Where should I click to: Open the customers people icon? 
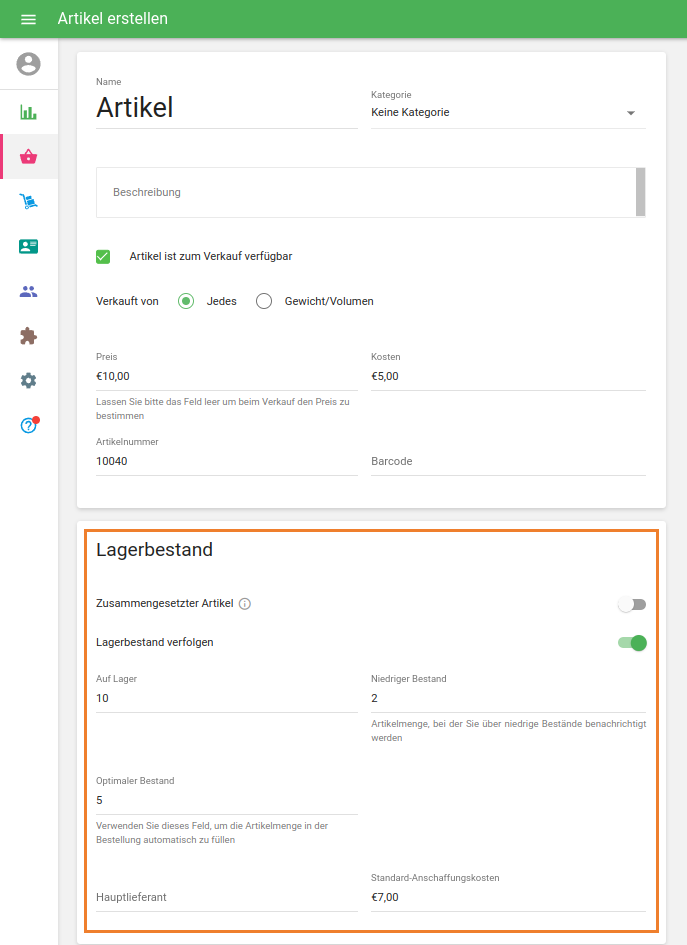[x=28, y=292]
